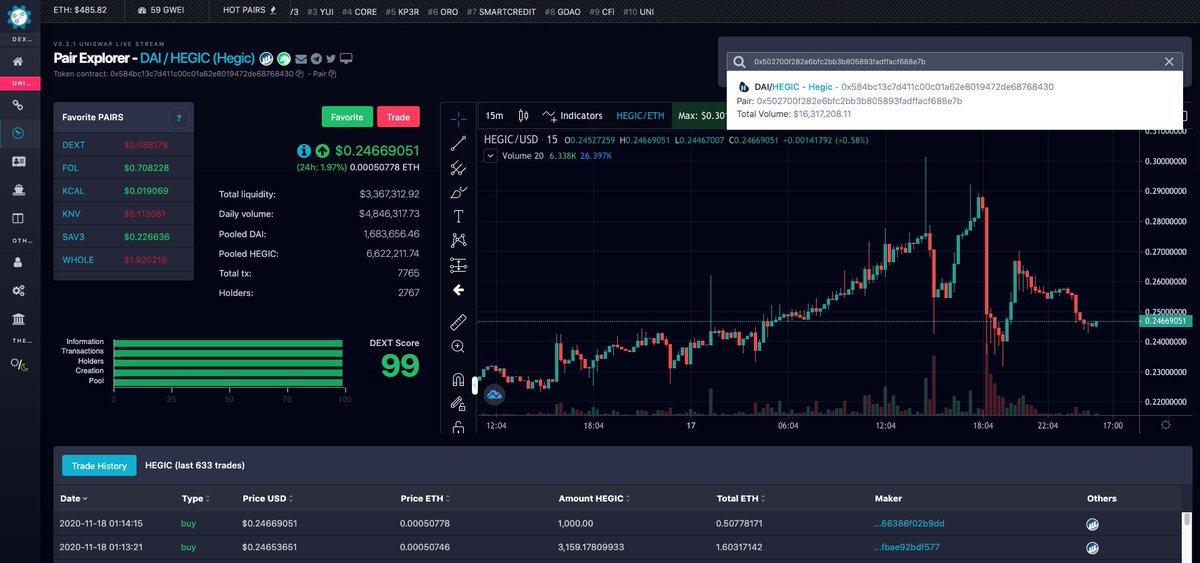
Task: Copy the pair address icon
Action: coord(332,74)
